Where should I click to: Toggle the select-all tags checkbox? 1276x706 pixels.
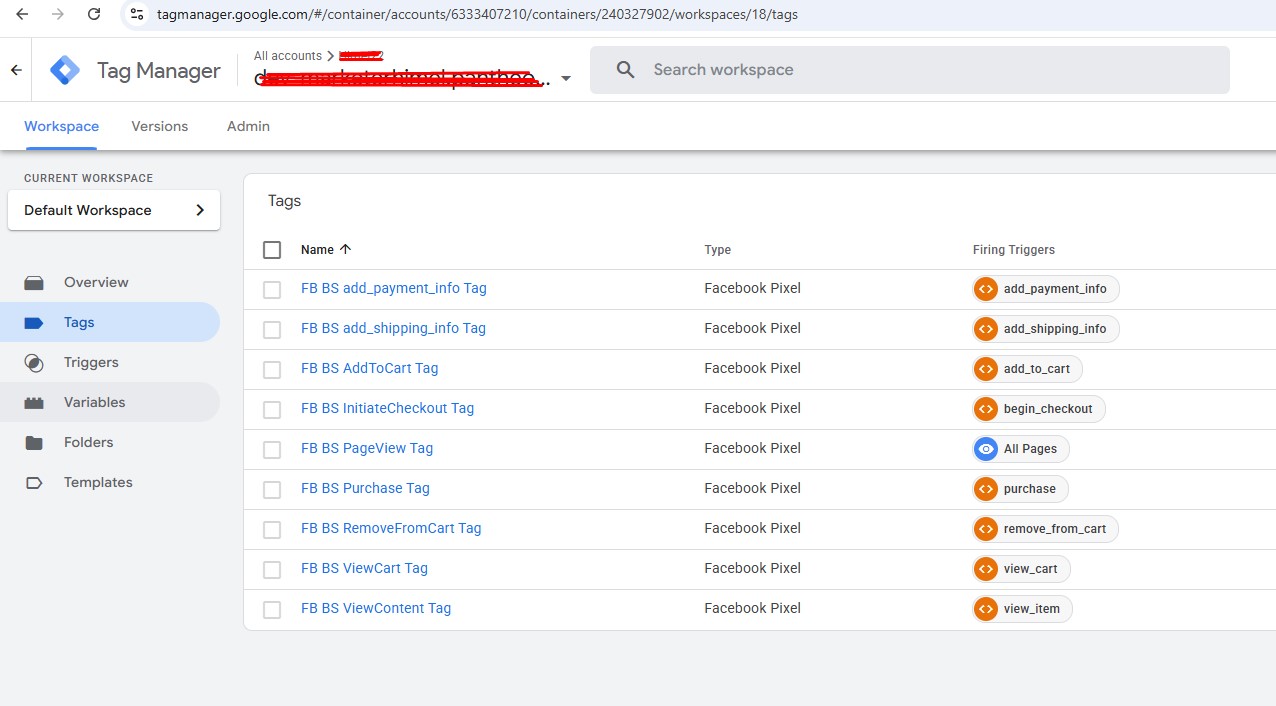pos(272,250)
